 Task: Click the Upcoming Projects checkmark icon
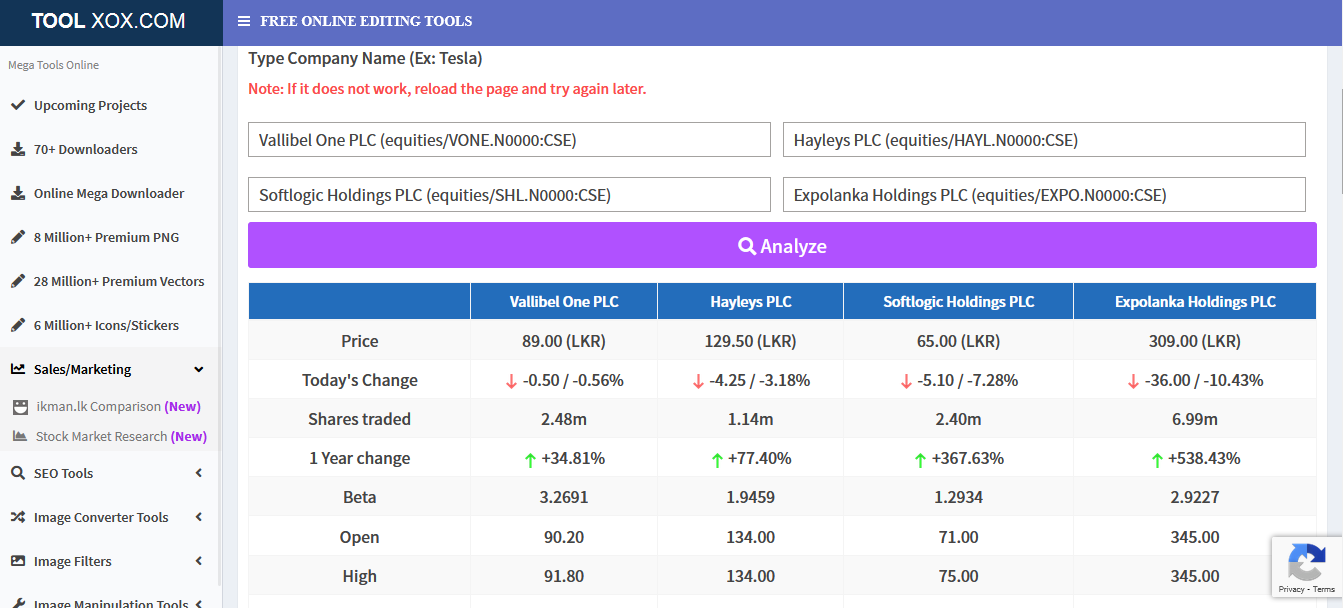[17, 105]
